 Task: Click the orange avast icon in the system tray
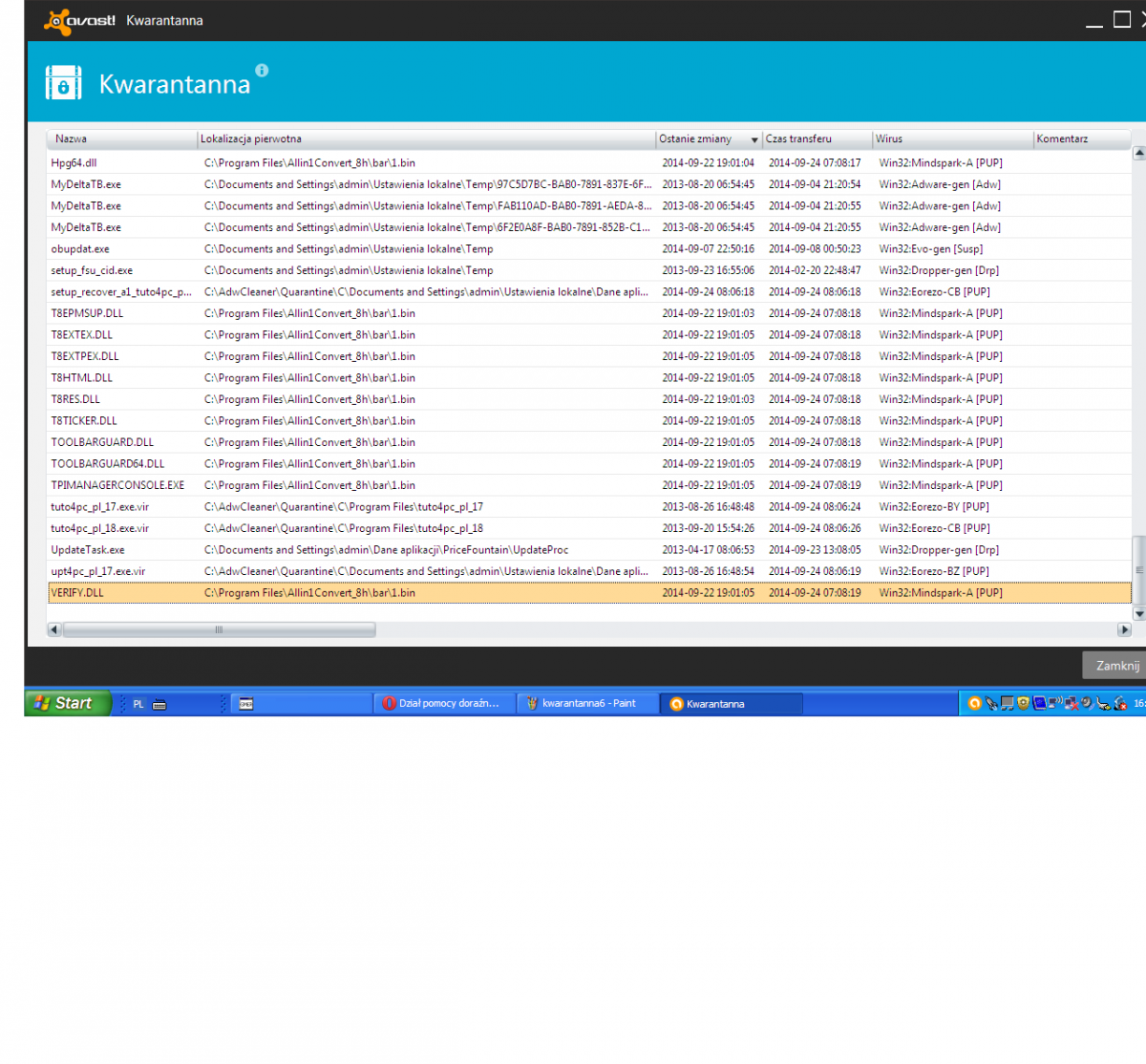(974, 704)
